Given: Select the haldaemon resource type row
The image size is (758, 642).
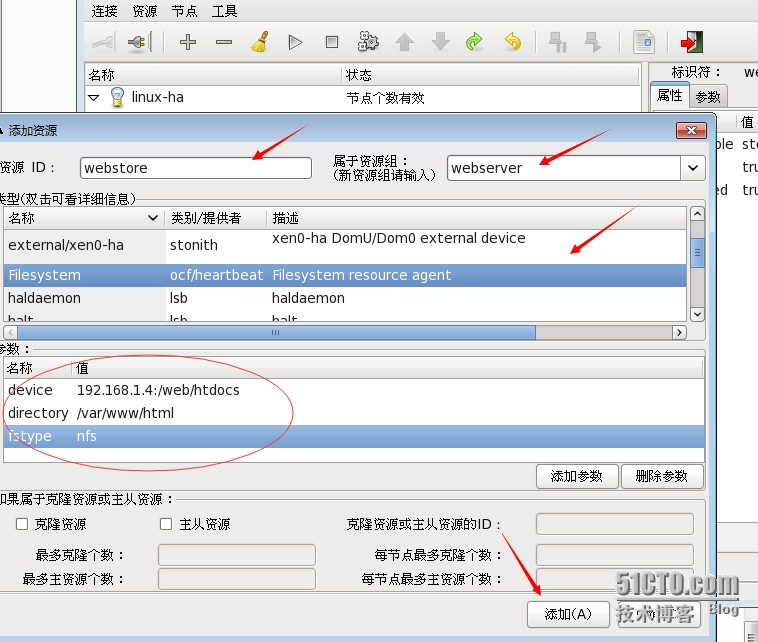Looking at the screenshot, I should click(345, 298).
